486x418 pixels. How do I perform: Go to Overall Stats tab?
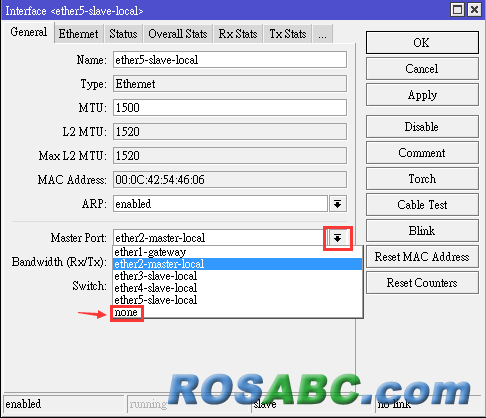click(178, 34)
